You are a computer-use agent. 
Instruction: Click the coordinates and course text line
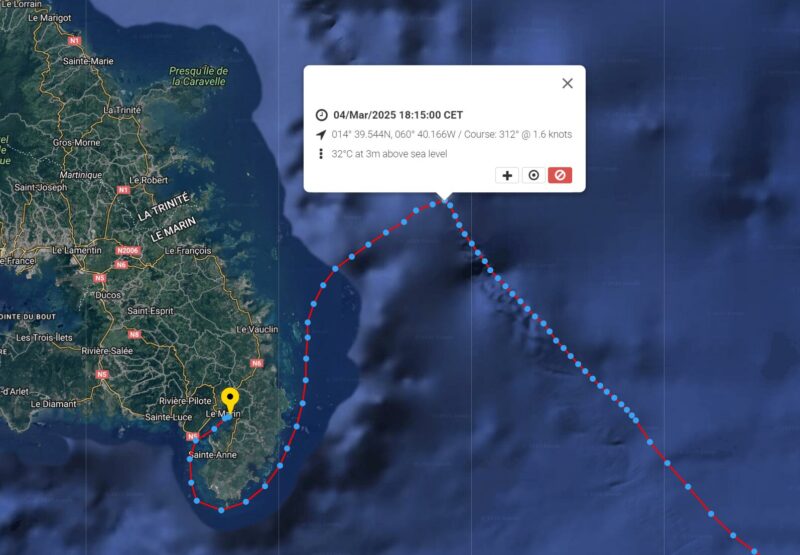point(452,134)
